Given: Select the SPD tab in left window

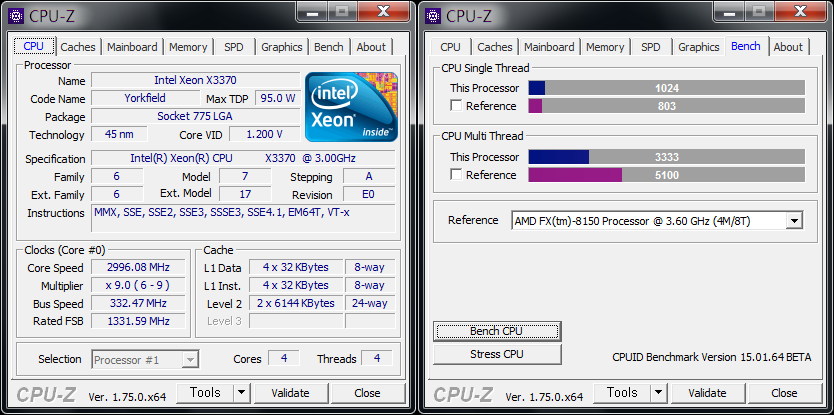Looking at the screenshot, I should 233,47.
